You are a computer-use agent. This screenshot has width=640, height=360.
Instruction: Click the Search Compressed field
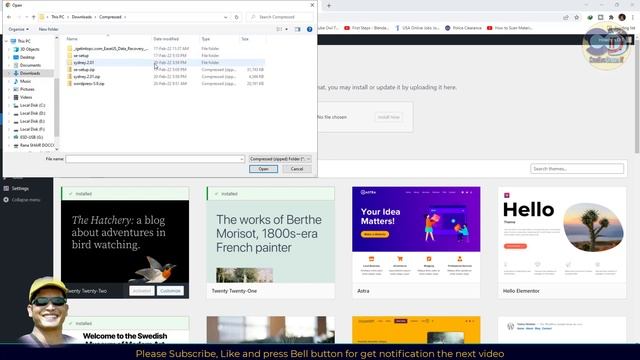coord(280,17)
